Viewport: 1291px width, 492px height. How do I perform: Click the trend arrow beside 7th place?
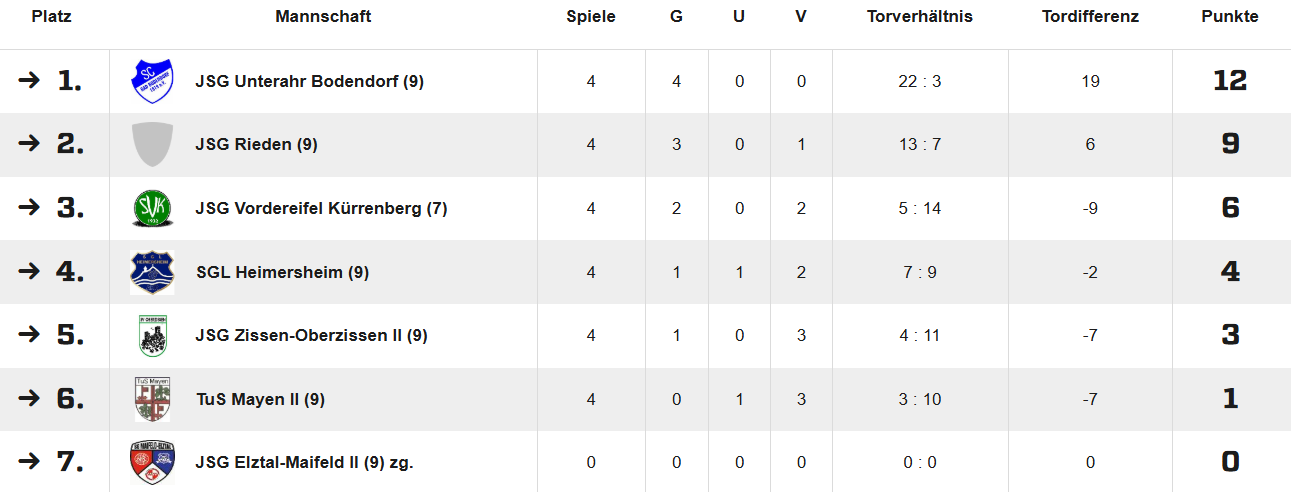29,462
